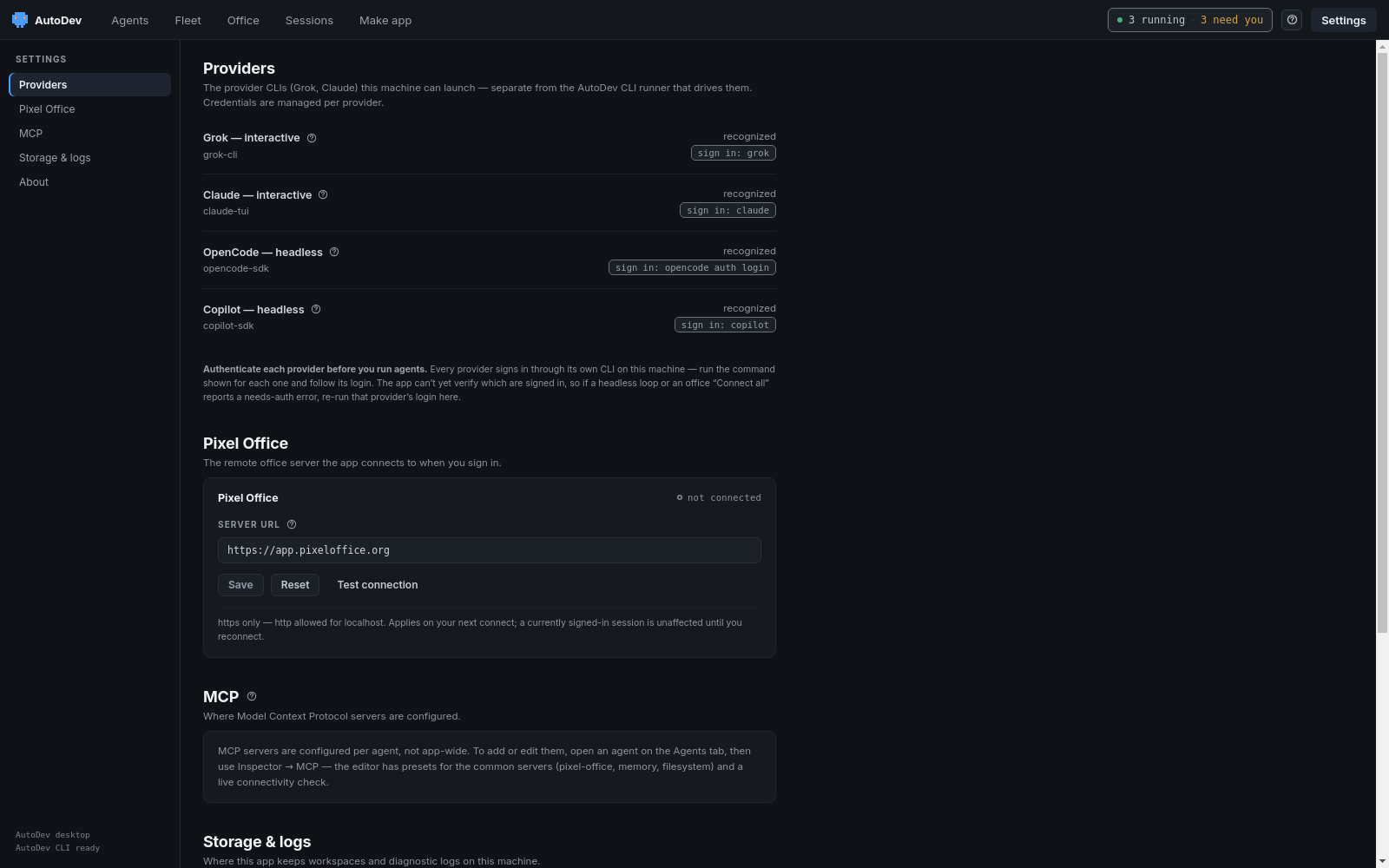Show help for Copilot — headless
This screenshot has height=868, width=1389.
(x=316, y=310)
